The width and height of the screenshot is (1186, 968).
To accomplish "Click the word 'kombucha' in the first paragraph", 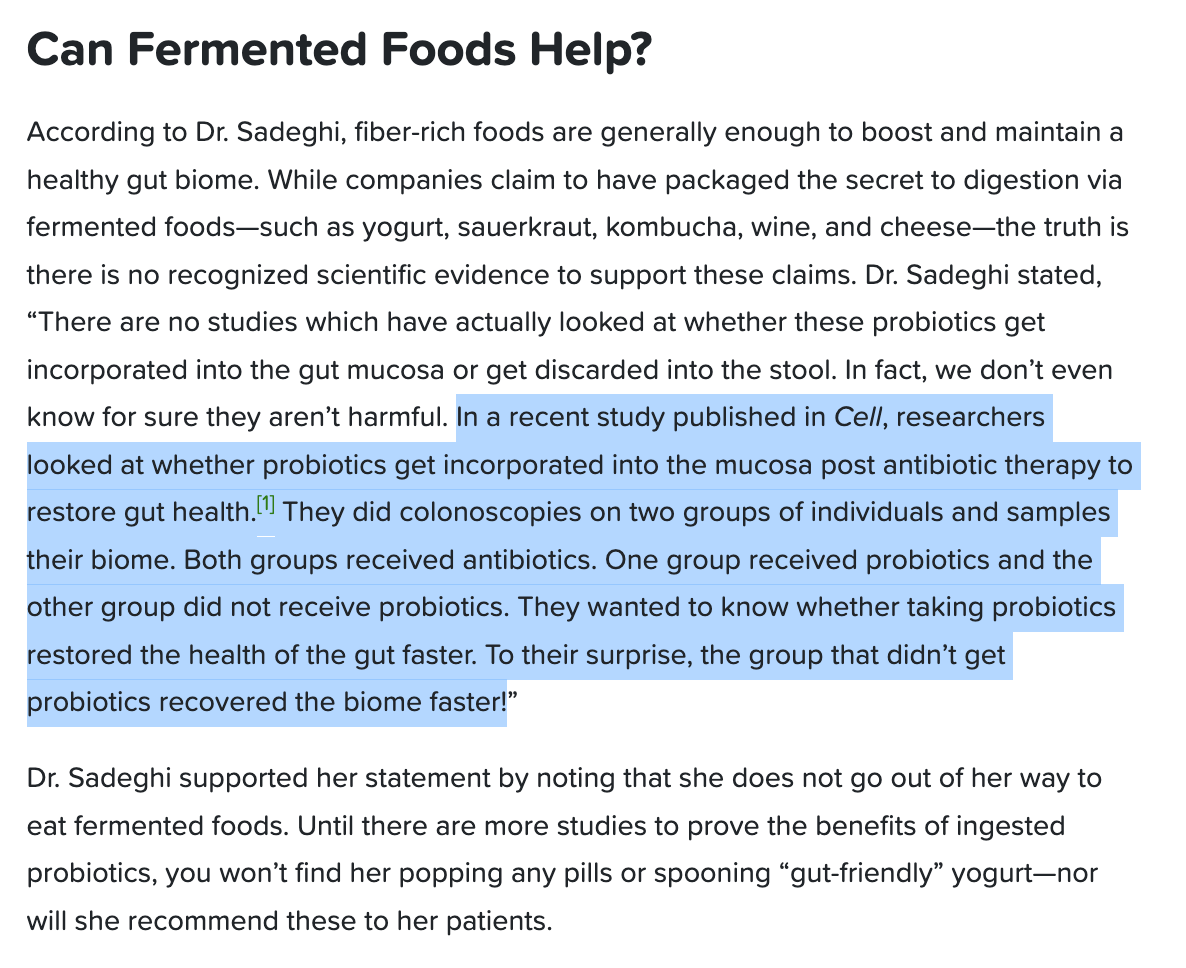I will pos(673,227).
